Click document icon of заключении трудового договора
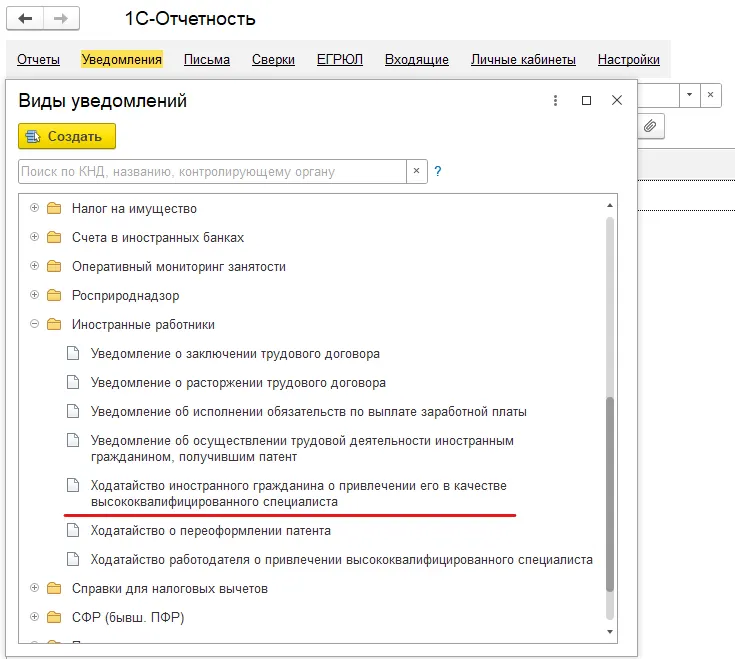This screenshot has height=659, width=735. pyautogui.click(x=73, y=353)
